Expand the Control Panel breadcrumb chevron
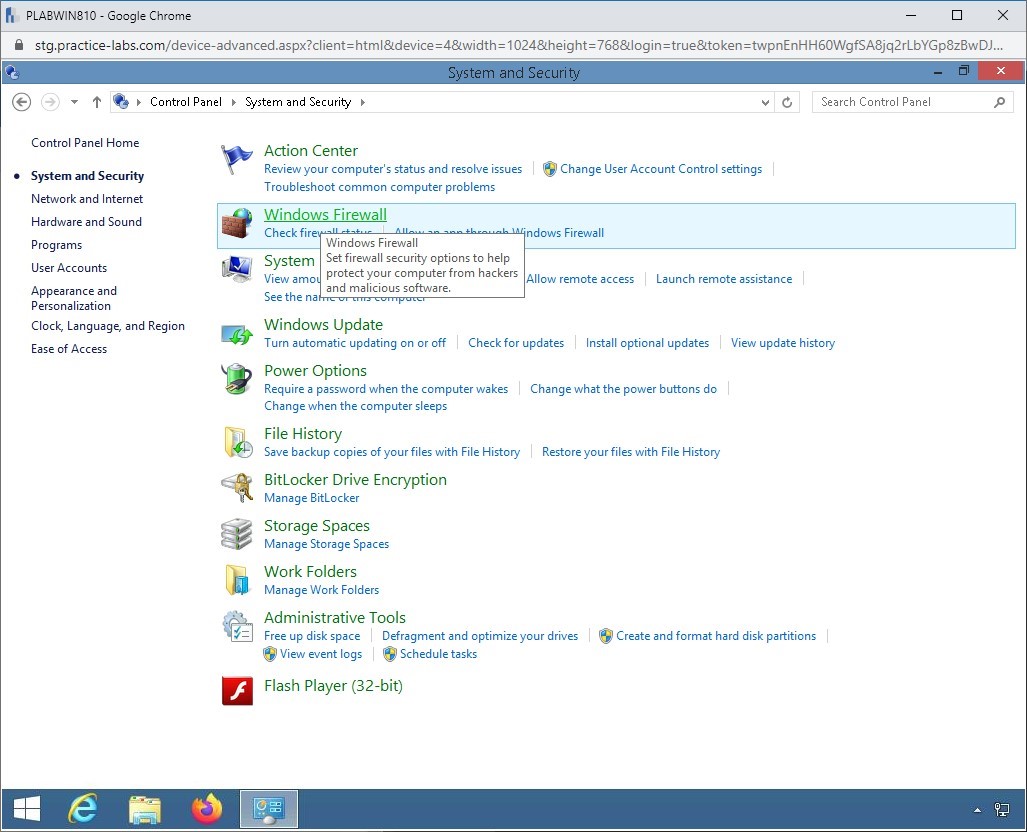1027x832 pixels. tap(234, 102)
